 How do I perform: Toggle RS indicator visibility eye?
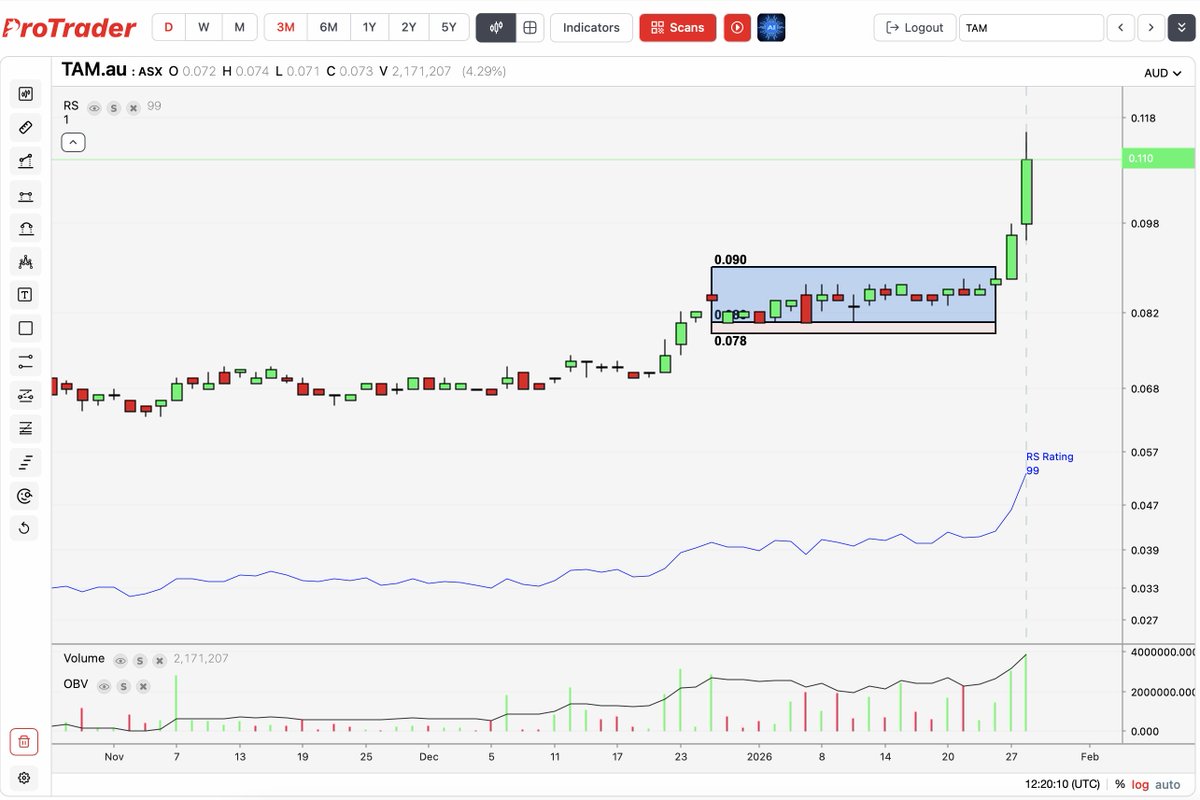95,107
